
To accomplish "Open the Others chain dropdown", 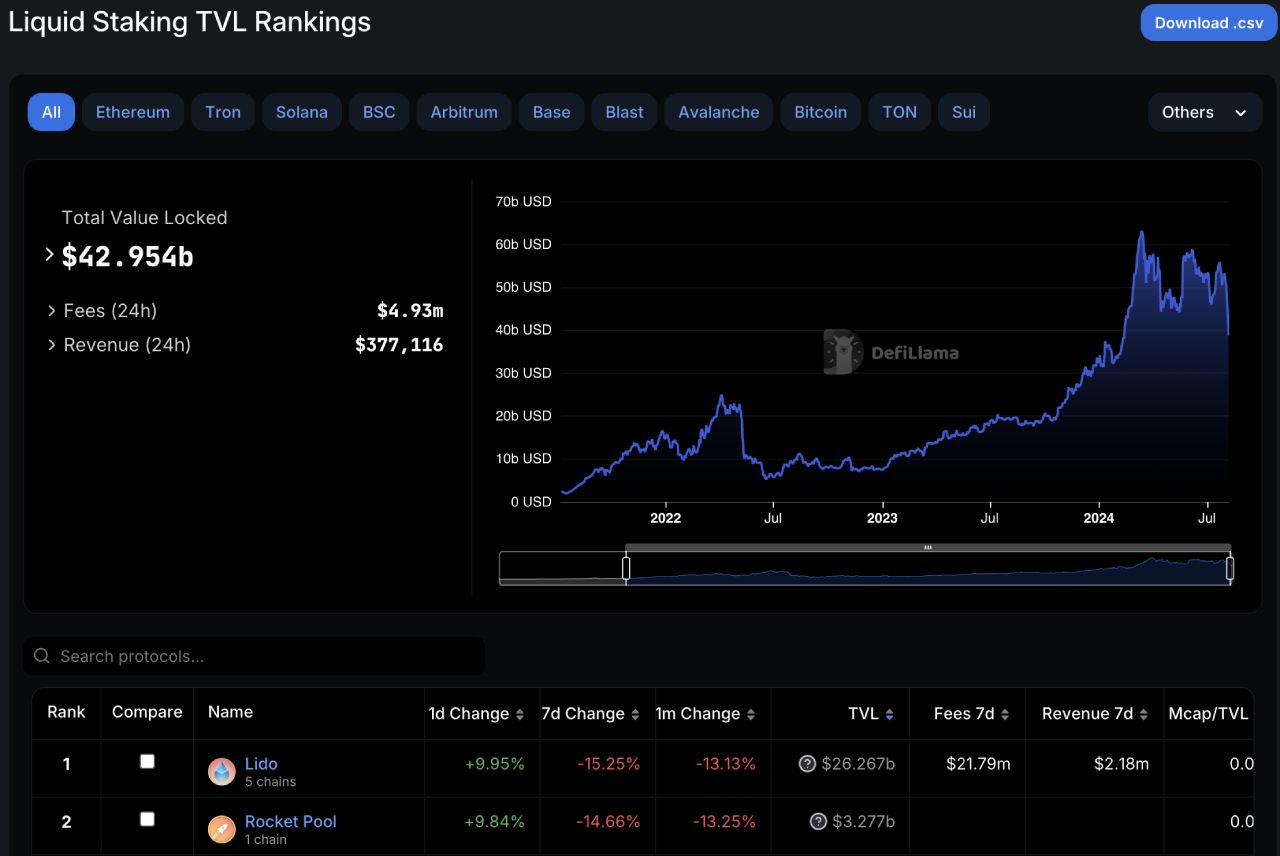I will pos(1205,113).
